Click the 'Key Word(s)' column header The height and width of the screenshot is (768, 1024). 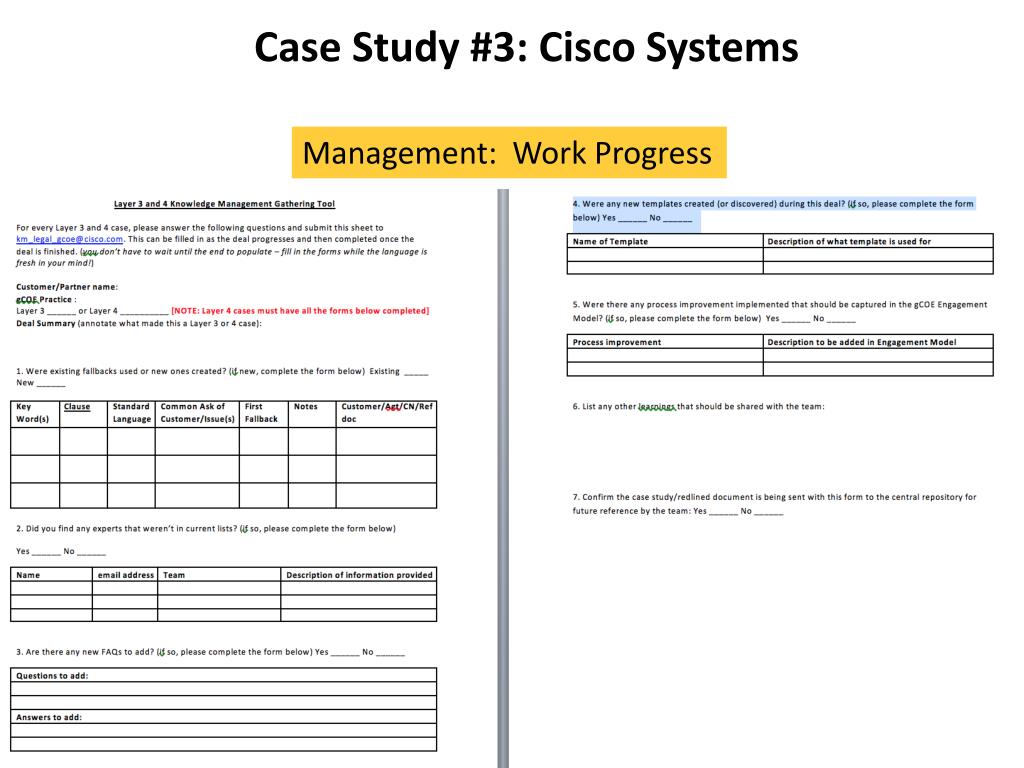(35, 413)
